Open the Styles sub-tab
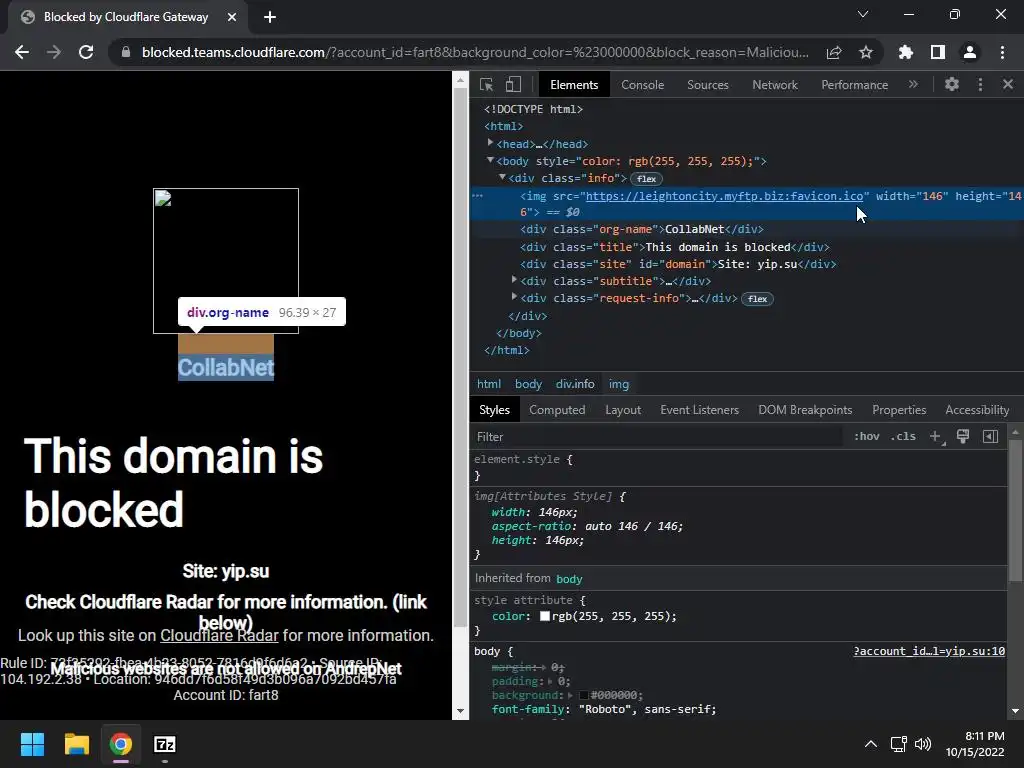The image size is (1024, 768). click(494, 410)
